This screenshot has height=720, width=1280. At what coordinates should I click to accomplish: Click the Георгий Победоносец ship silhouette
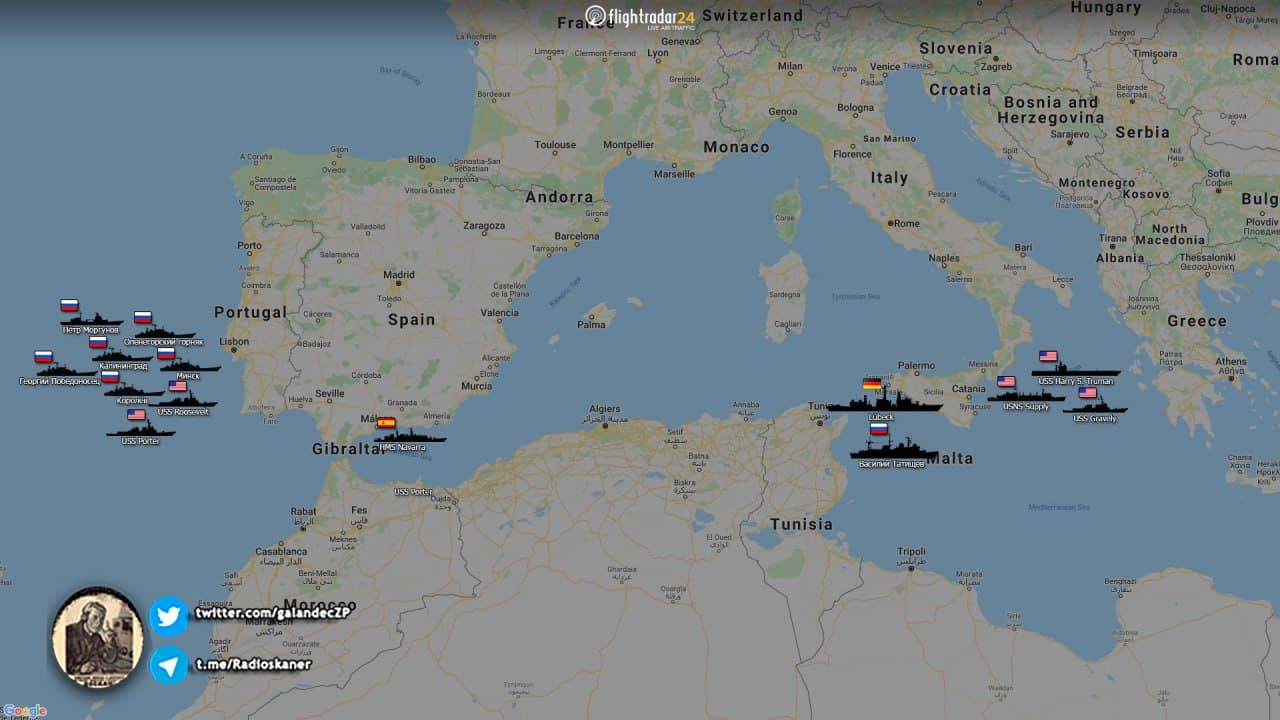(x=66, y=370)
